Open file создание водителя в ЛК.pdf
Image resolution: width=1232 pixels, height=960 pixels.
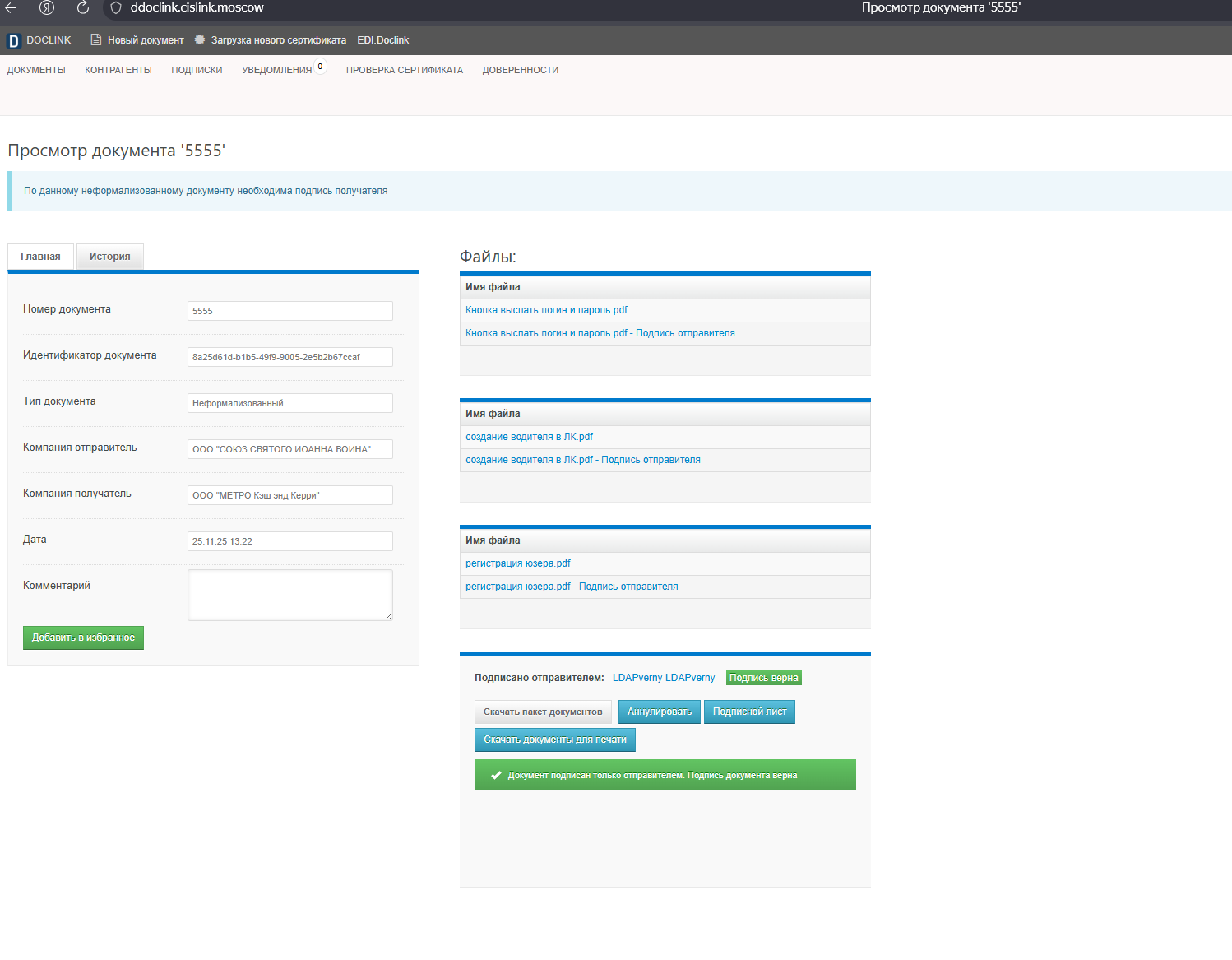[x=529, y=437]
